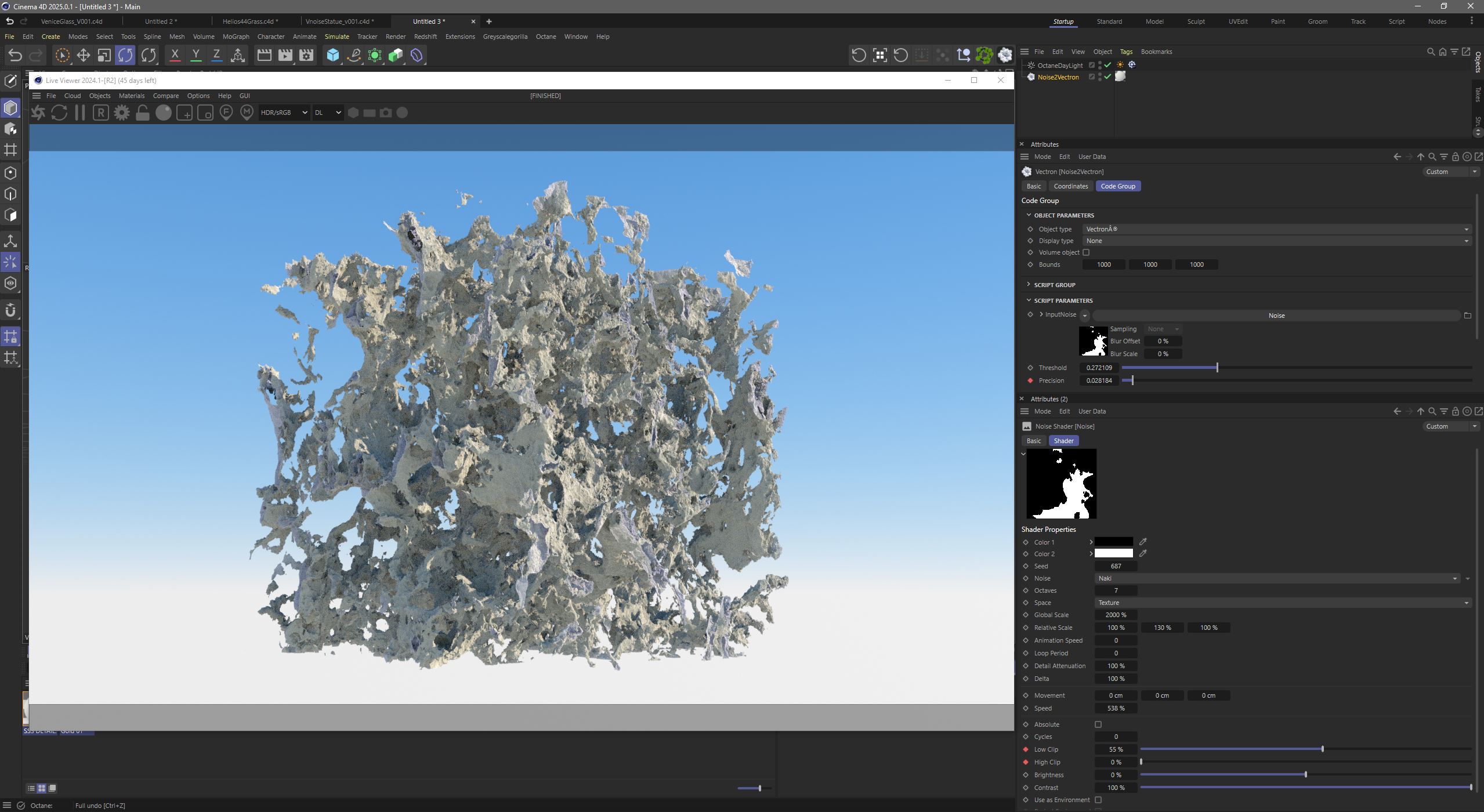Select the Rotate tool in toolbar
The width and height of the screenshot is (1484, 812).
[x=125, y=55]
